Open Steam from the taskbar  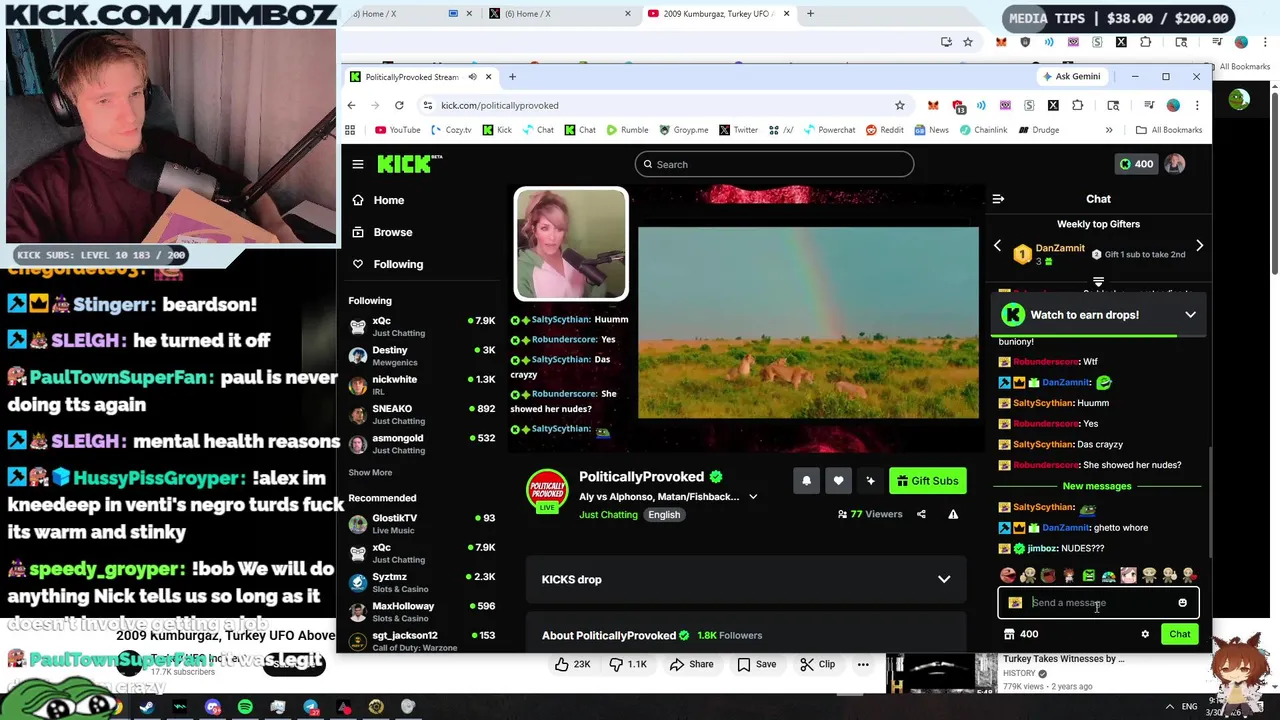click(x=147, y=708)
